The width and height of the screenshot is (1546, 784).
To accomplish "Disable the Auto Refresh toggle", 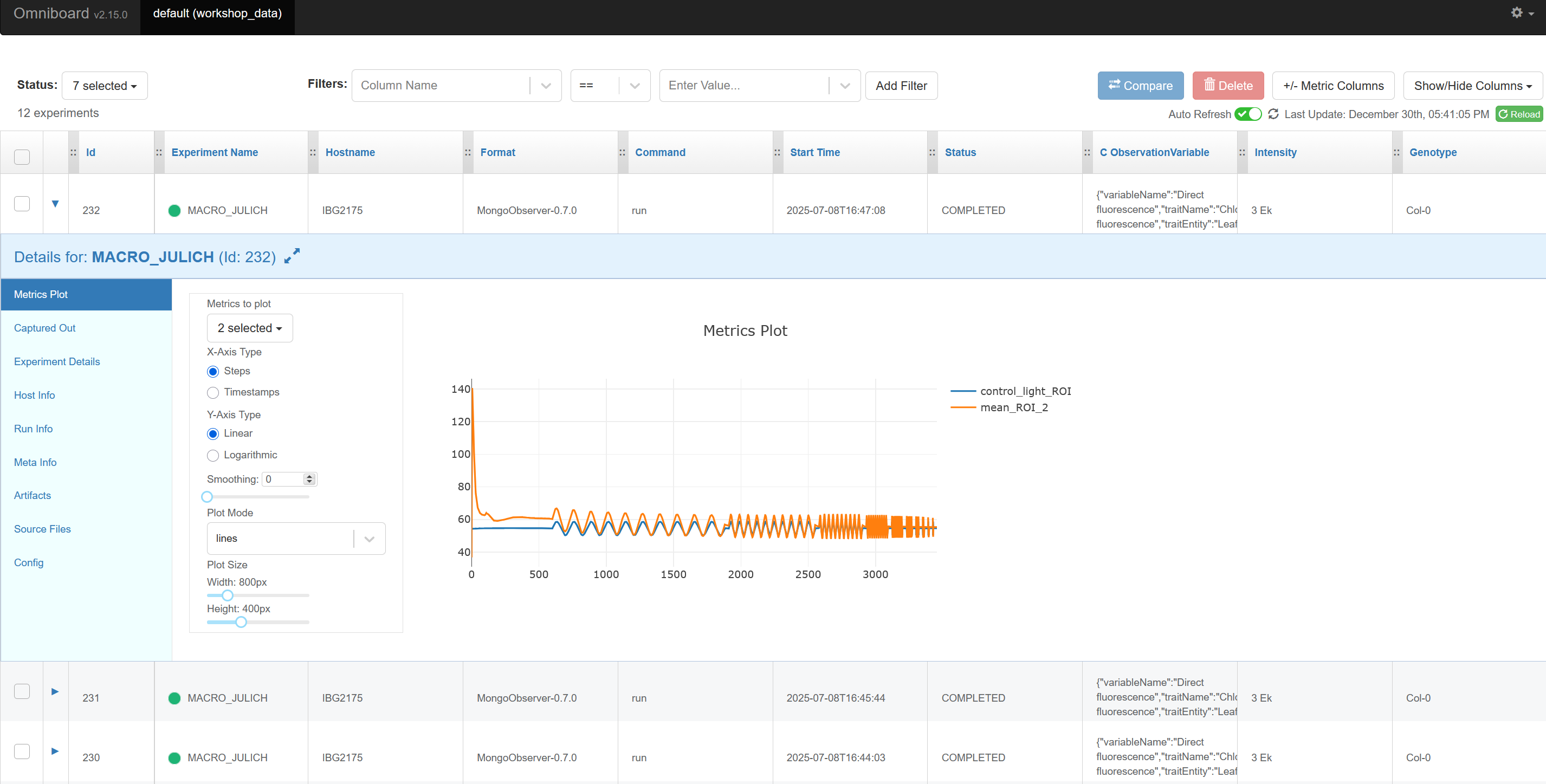I will [1248, 114].
